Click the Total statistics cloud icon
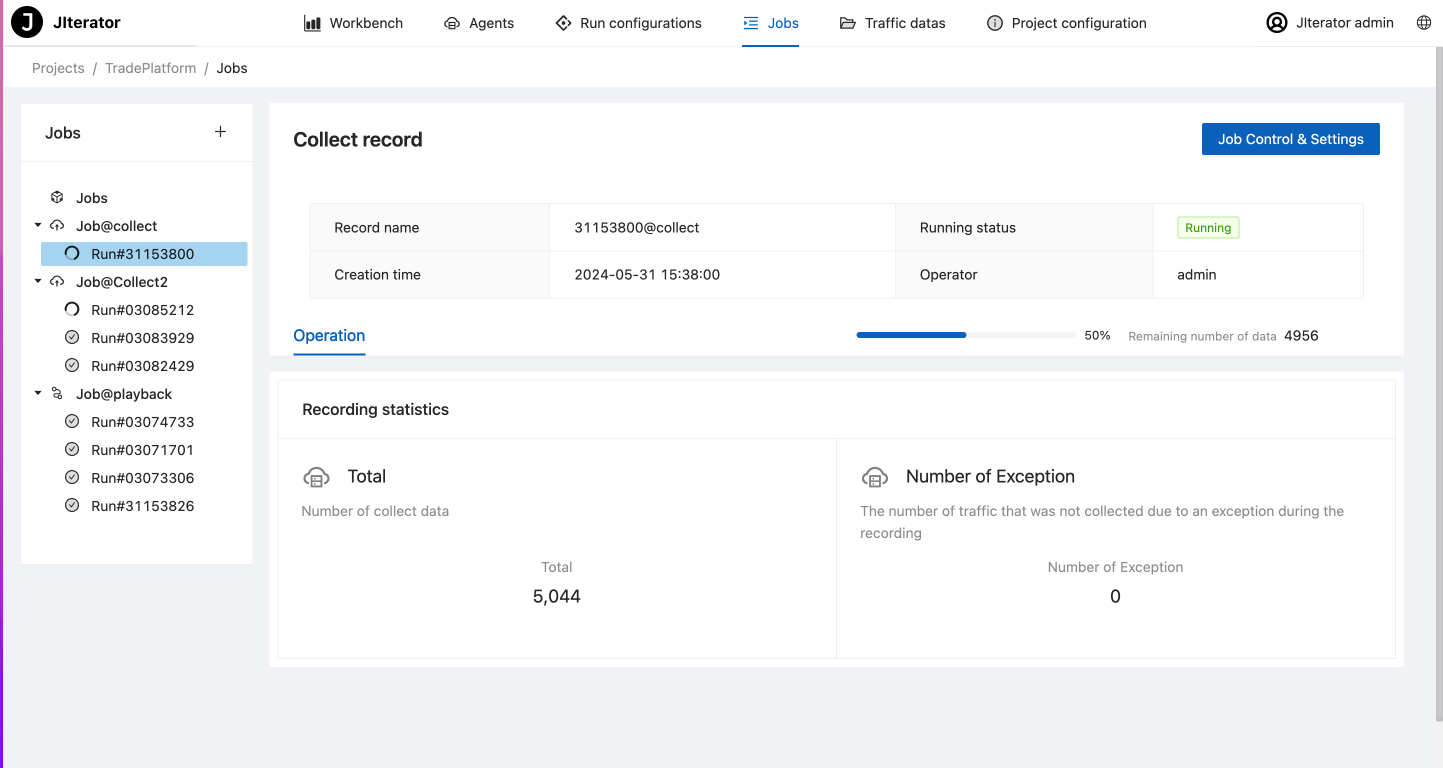1443x768 pixels. pos(316,477)
